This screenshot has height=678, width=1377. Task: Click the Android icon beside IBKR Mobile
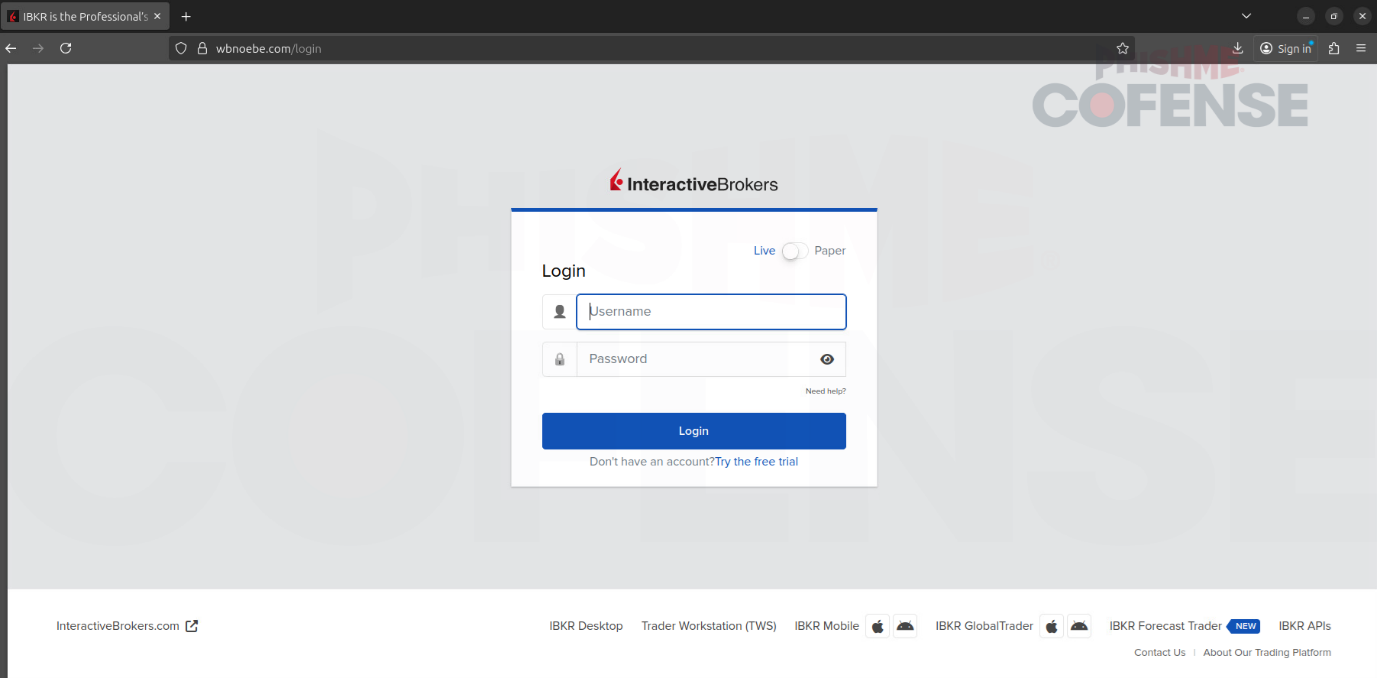coord(905,626)
